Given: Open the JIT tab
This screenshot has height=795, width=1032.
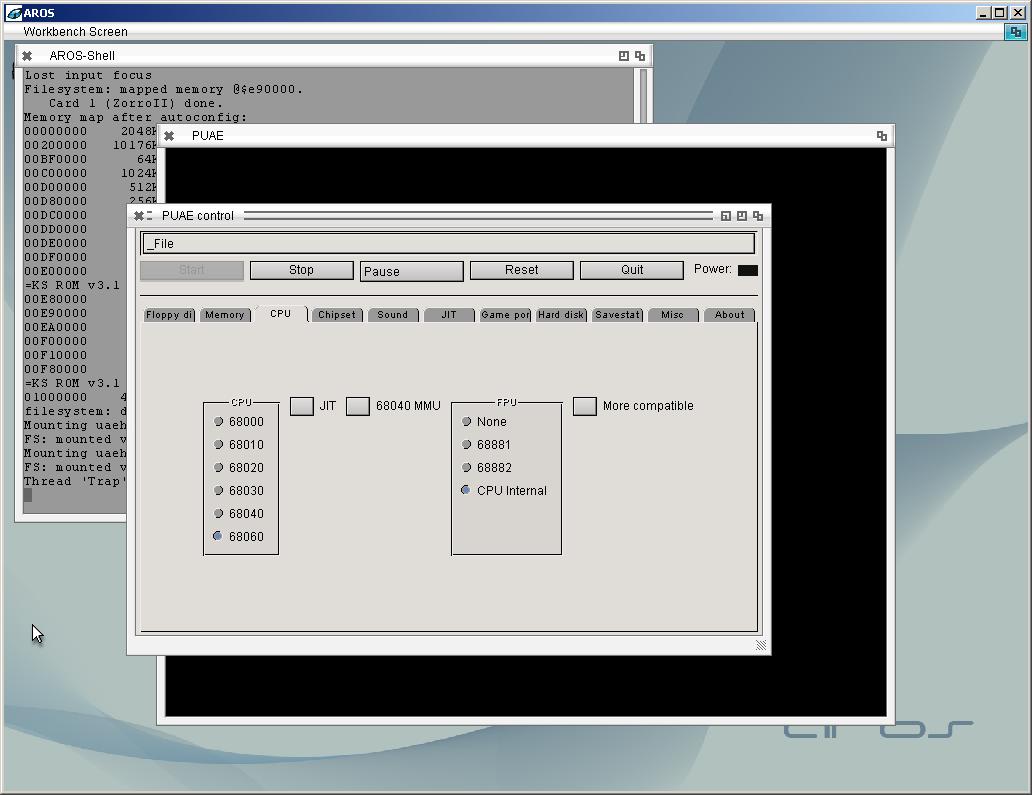Looking at the screenshot, I should coord(449,315).
